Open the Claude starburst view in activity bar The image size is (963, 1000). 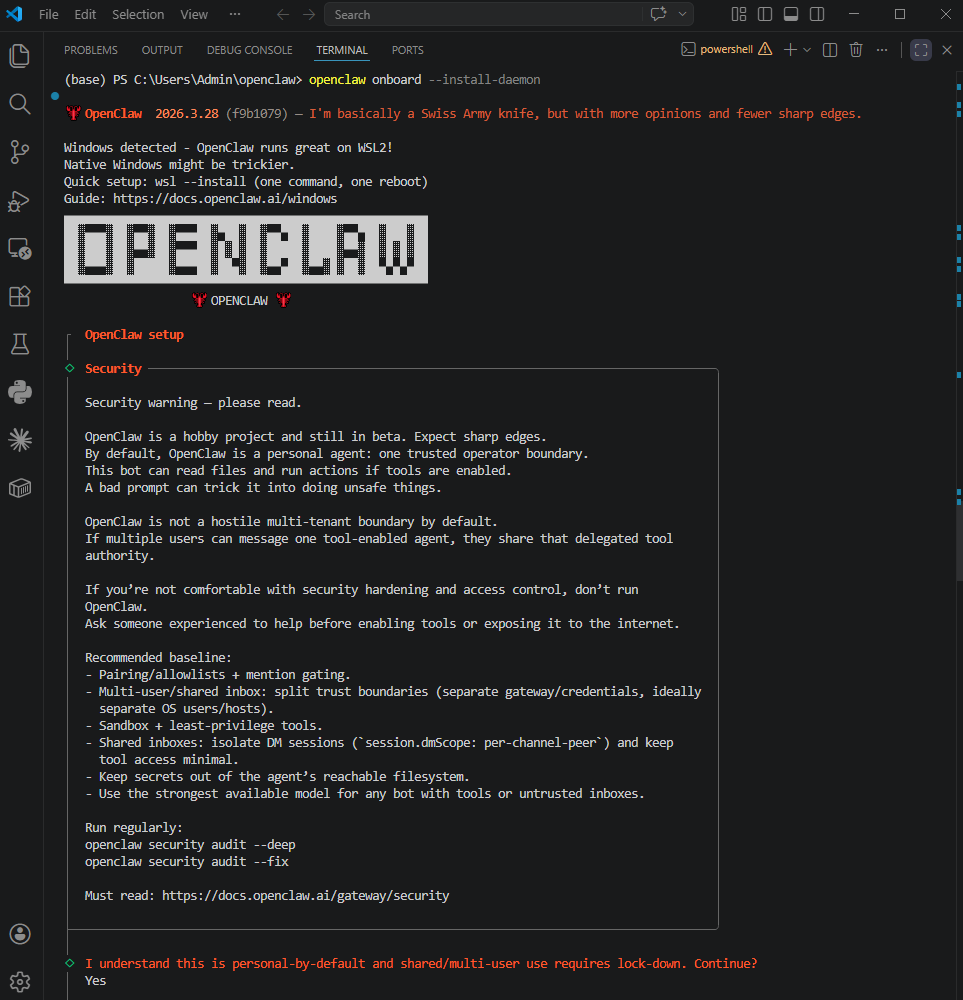pyautogui.click(x=20, y=440)
